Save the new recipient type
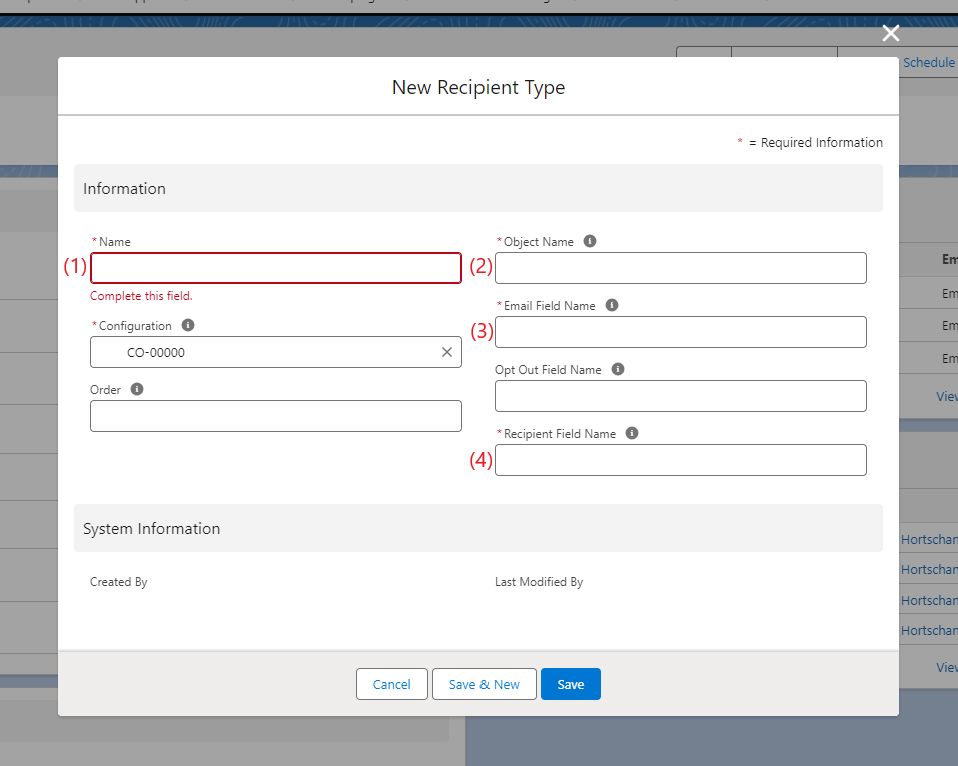Image resolution: width=958 pixels, height=766 pixels. 570,684
